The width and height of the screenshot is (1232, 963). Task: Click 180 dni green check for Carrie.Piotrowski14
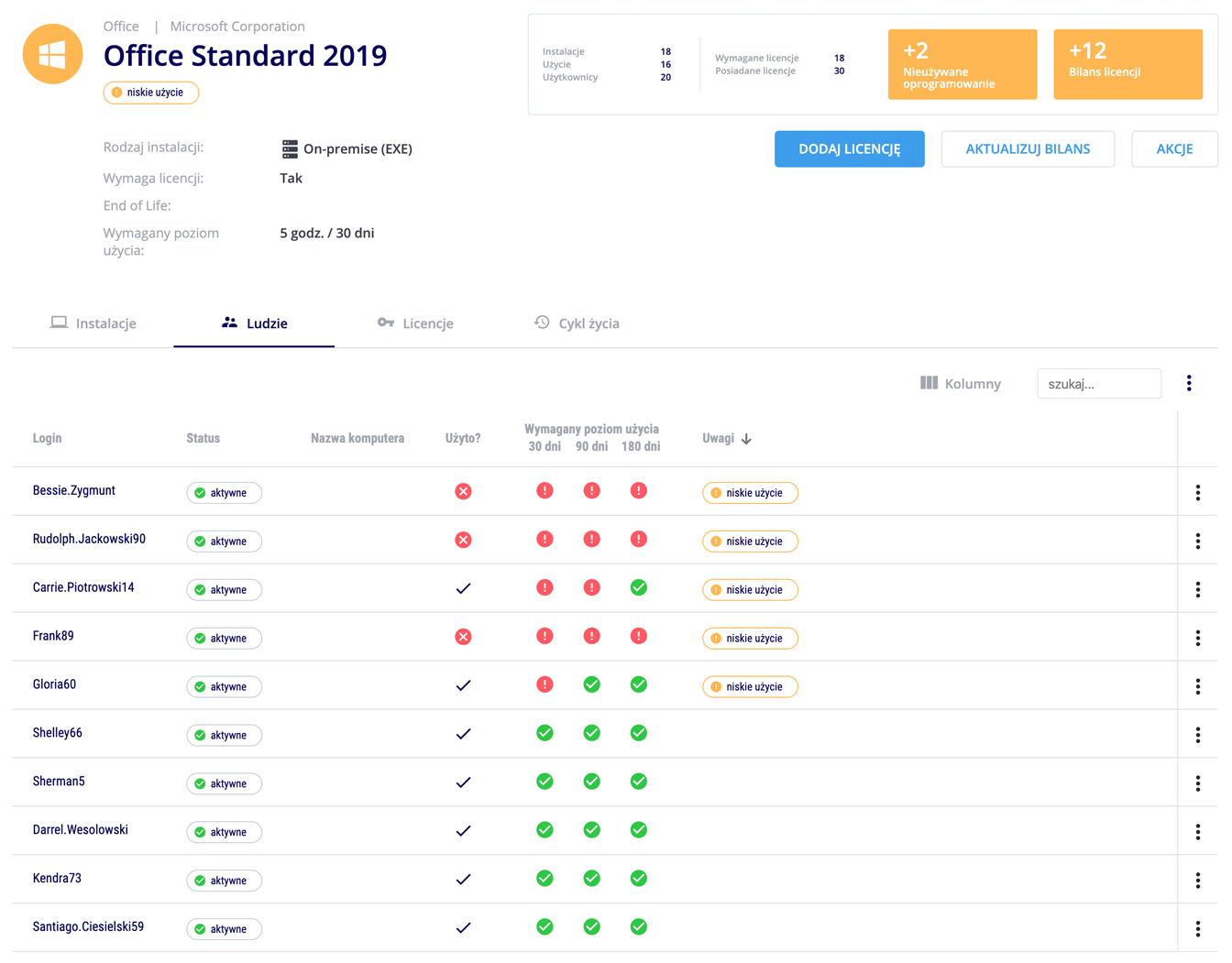(639, 587)
